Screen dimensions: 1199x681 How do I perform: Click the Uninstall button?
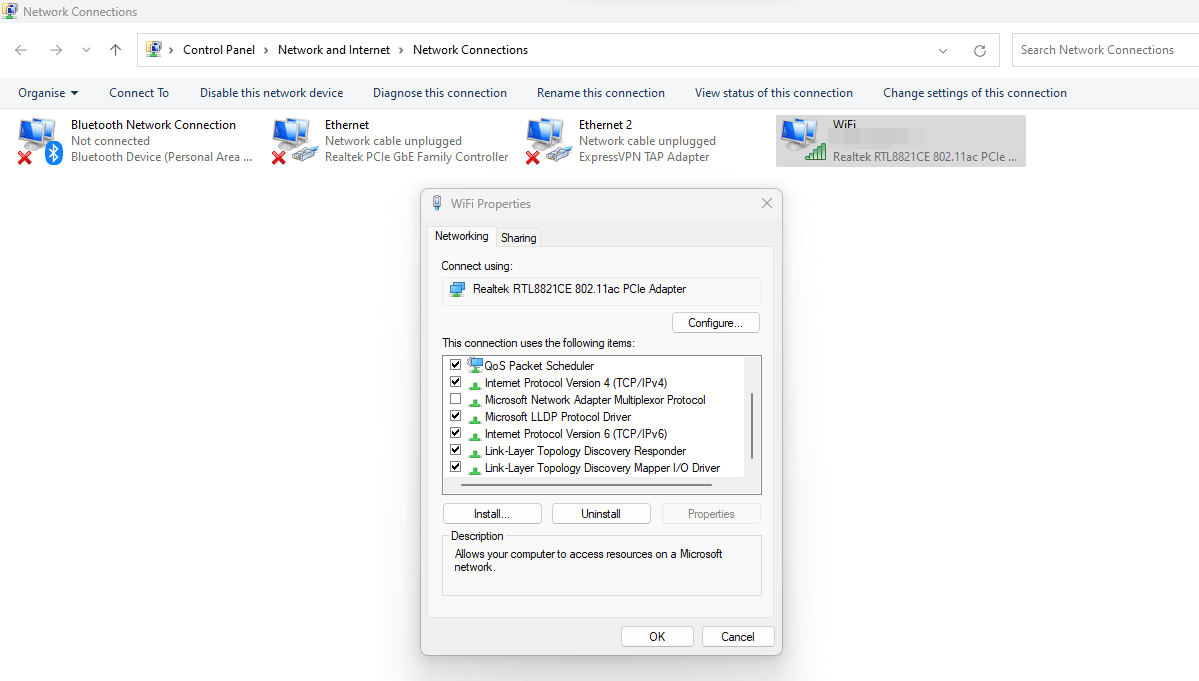(x=600, y=513)
